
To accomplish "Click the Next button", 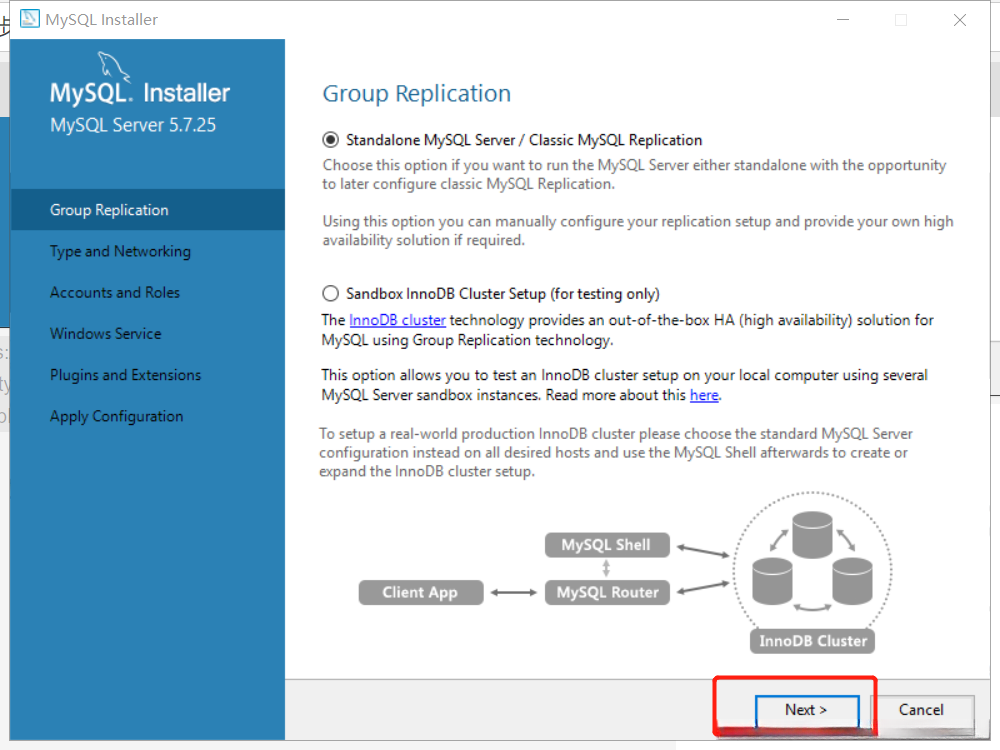I will [x=807, y=710].
